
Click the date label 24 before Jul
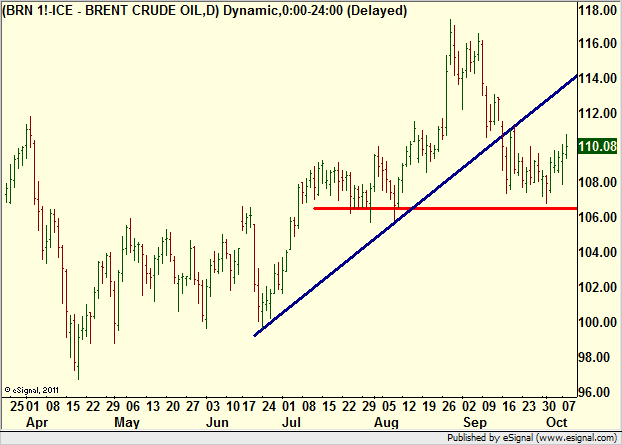point(269,406)
